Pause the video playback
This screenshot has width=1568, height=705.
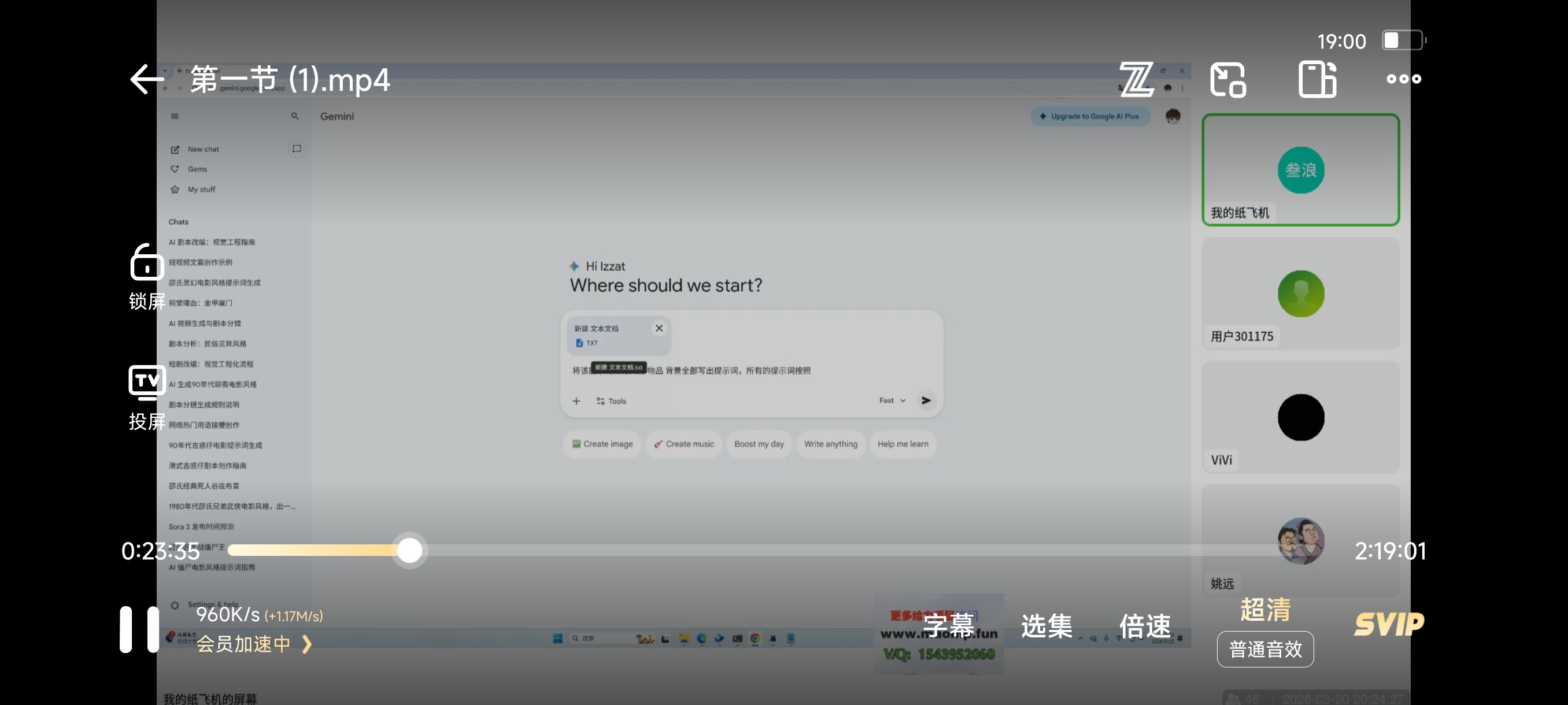139,629
